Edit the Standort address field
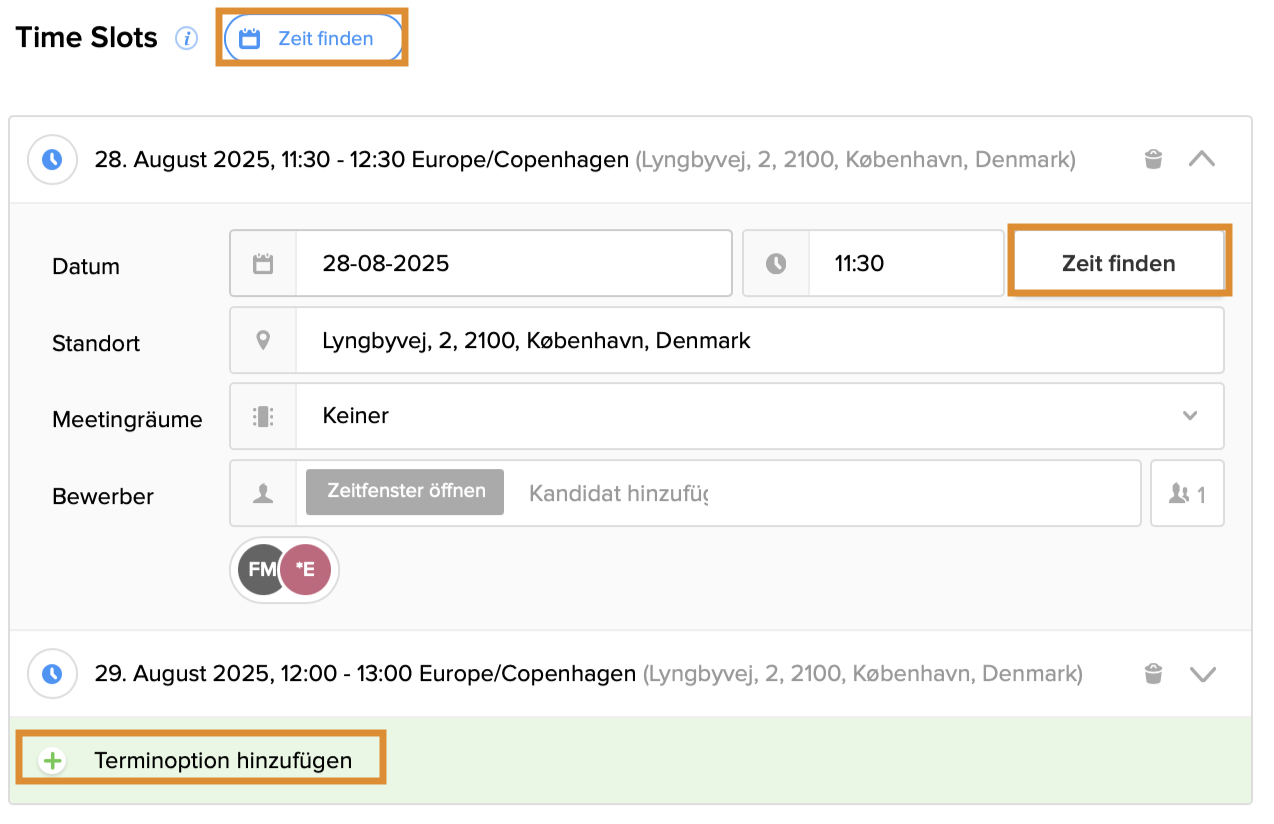Screen dimensions: 1274x824 click(758, 341)
